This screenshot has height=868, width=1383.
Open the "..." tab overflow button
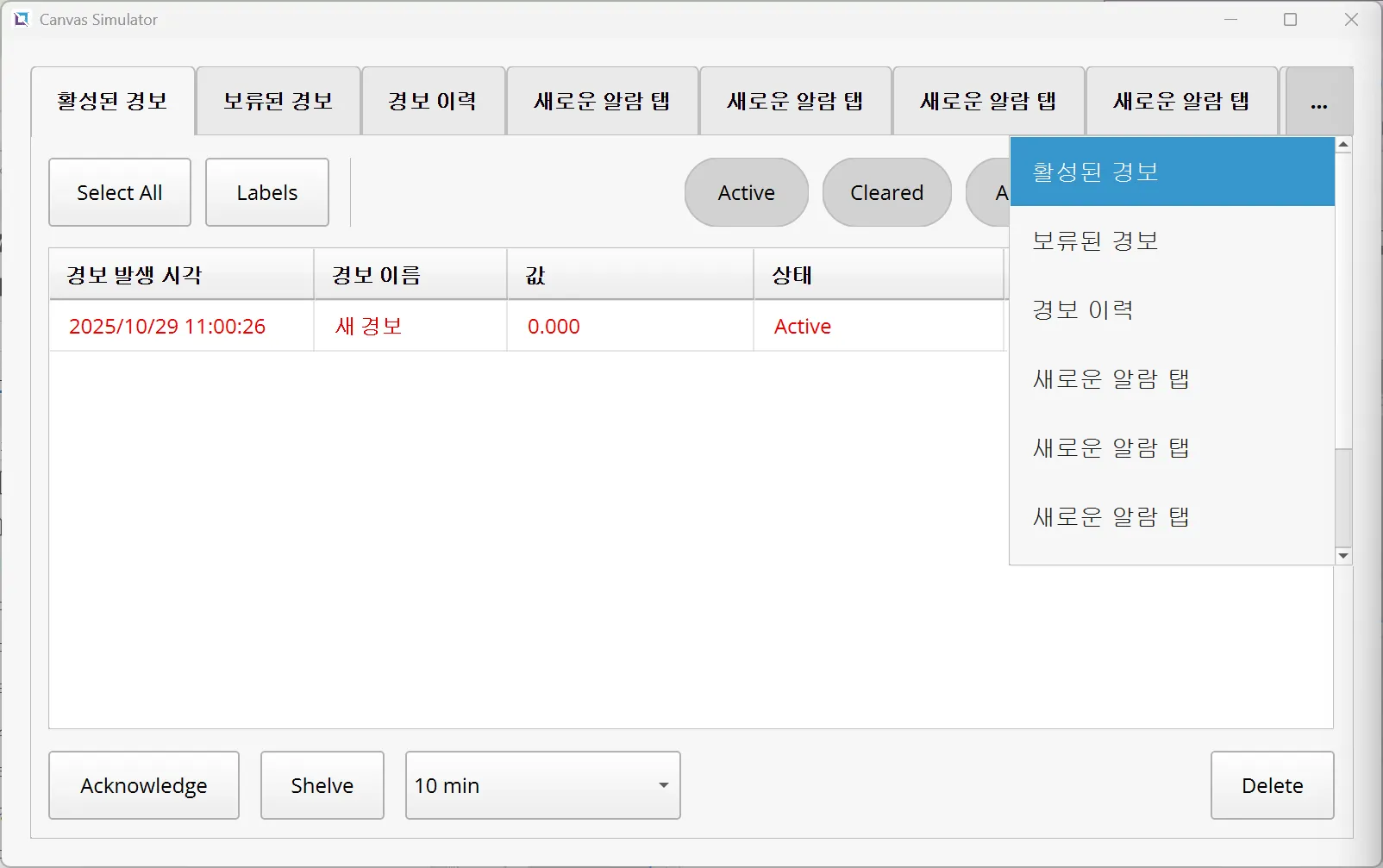(1318, 102)
